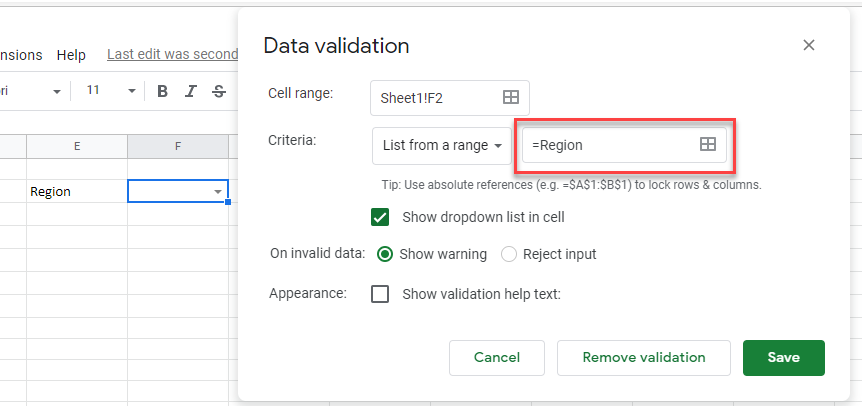Enable Show validation help text
This screenshot has width=862, height=406.
tap(380, 294)
